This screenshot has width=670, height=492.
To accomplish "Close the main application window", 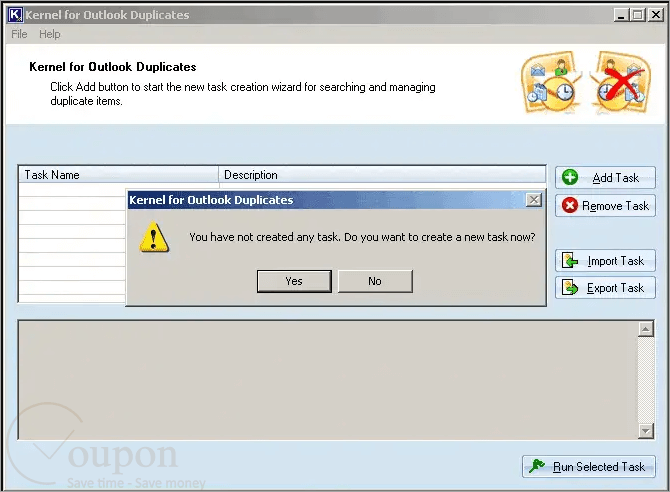I will [x=655, y=15].
